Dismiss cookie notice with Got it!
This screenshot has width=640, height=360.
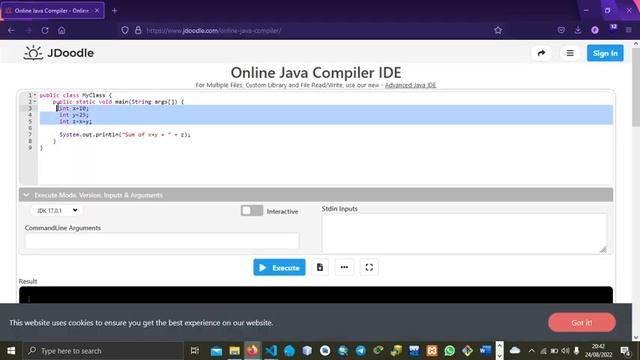click(582, 322)
